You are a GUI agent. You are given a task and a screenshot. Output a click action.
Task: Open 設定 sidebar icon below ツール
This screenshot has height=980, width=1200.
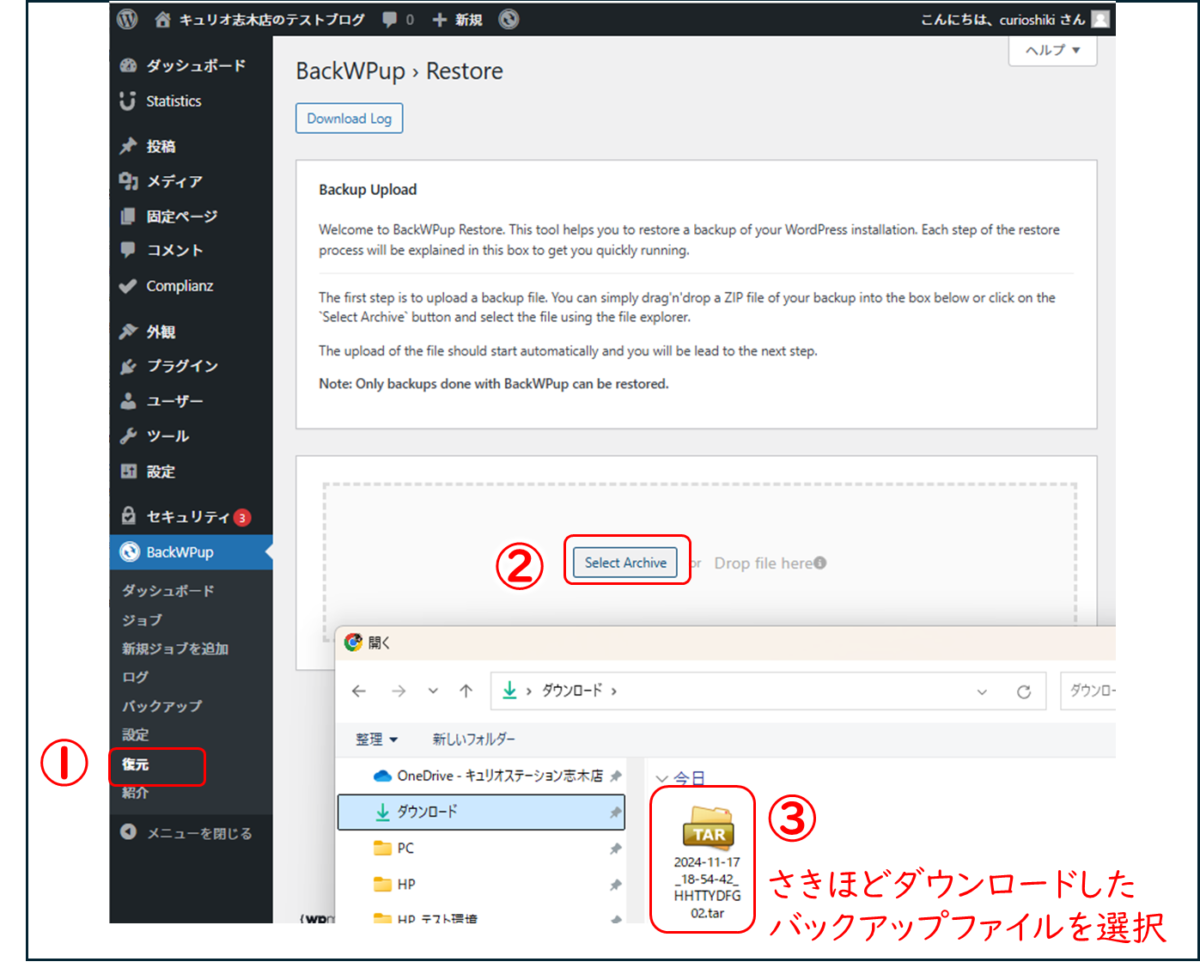(128, 471)
